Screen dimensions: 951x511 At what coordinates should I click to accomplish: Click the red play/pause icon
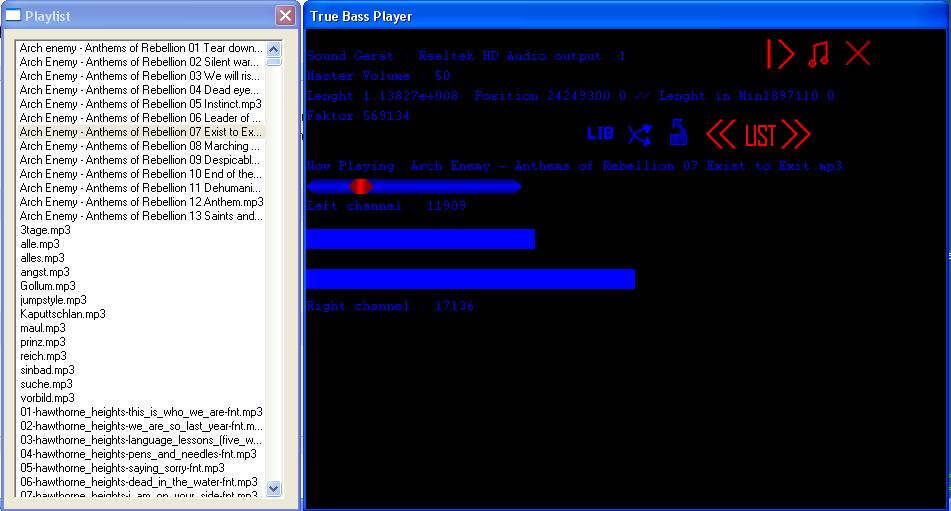pyautogui.click(x=780, y=54)
